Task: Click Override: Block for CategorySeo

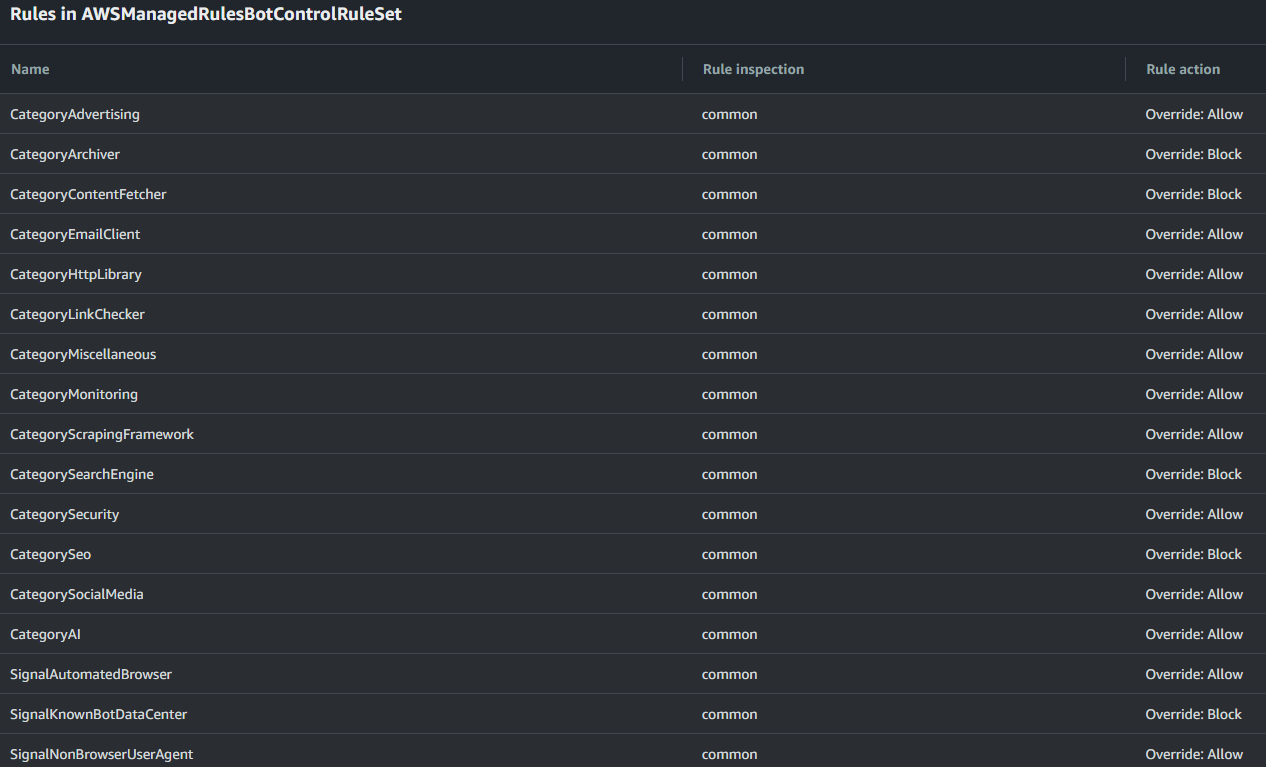Action: pos(1194,554)
